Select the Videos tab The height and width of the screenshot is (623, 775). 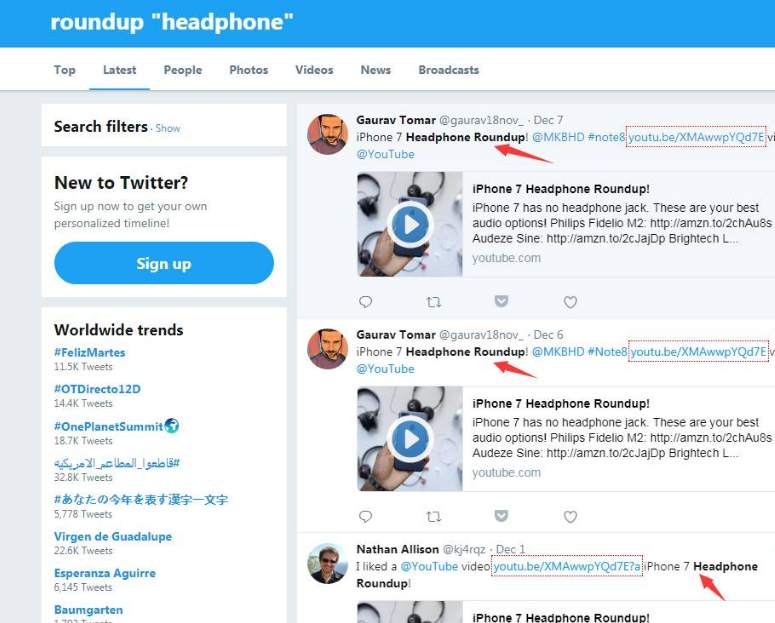[314, 70]
